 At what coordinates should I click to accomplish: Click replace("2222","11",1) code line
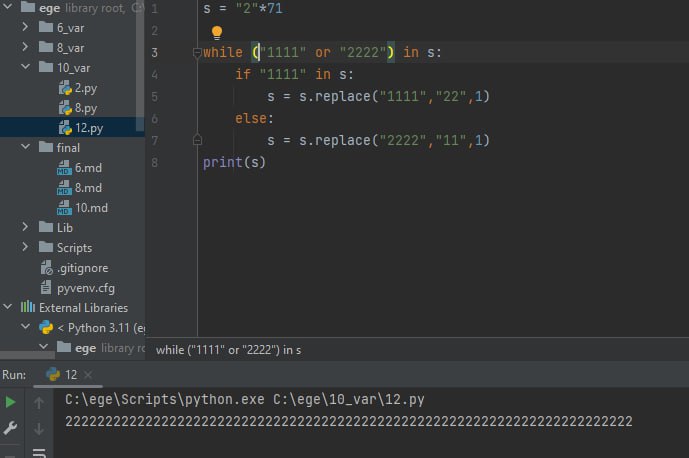coord(378,140)
